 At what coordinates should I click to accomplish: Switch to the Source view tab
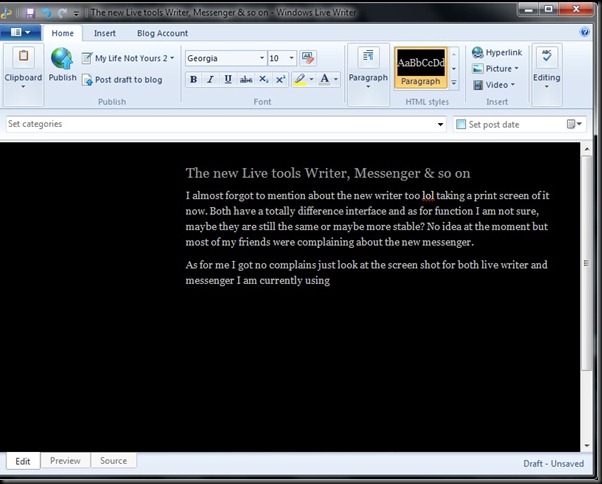click(114, 461)
